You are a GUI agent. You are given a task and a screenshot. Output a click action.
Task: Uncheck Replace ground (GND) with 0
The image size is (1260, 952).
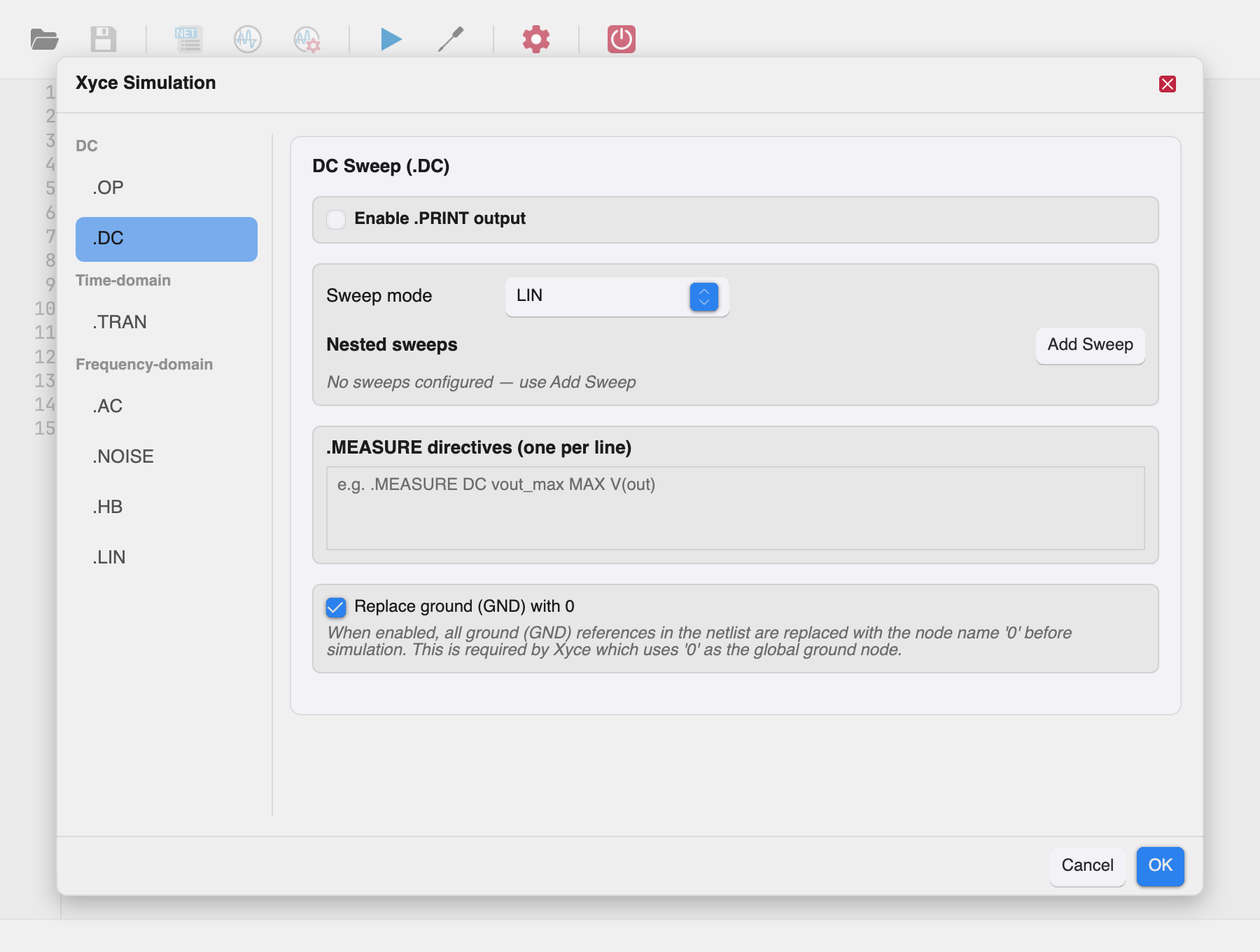pos(336,607)
